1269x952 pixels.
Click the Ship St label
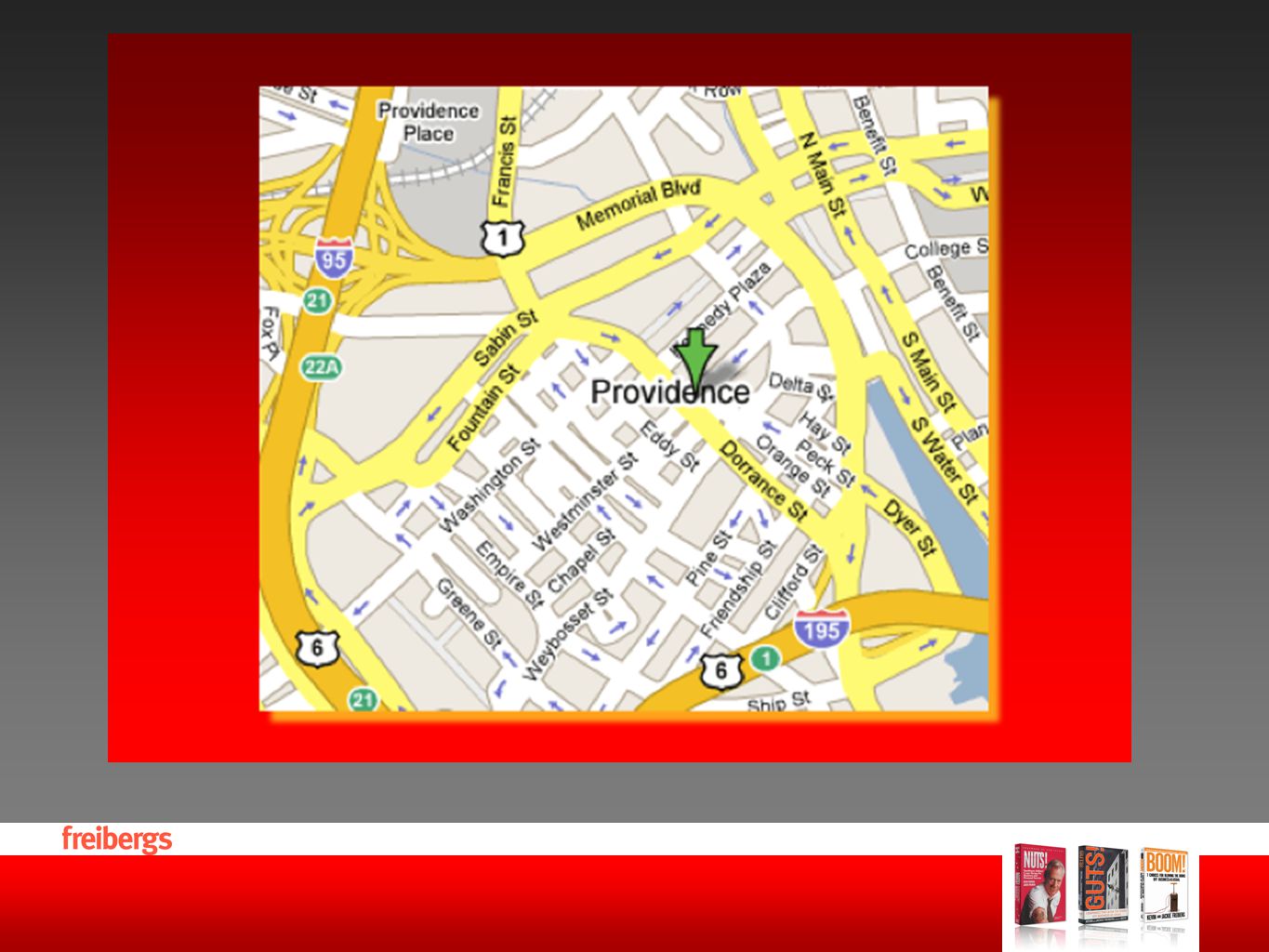click(779, 702)
